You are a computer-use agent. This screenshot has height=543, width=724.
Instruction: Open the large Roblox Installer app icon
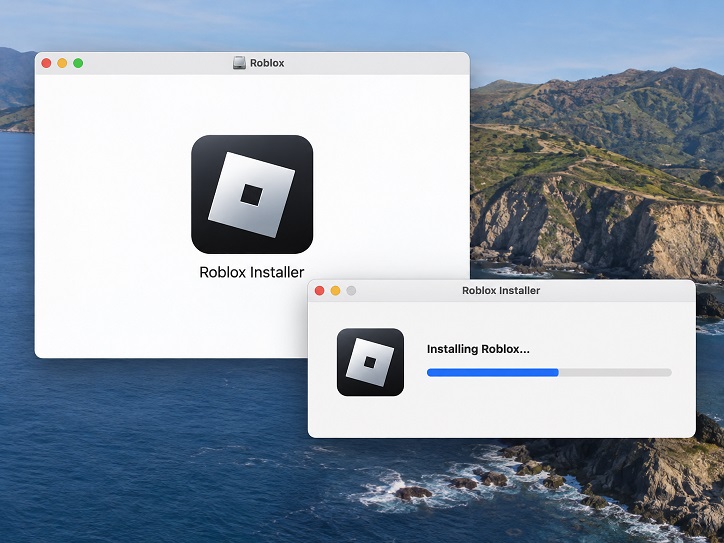252,194
